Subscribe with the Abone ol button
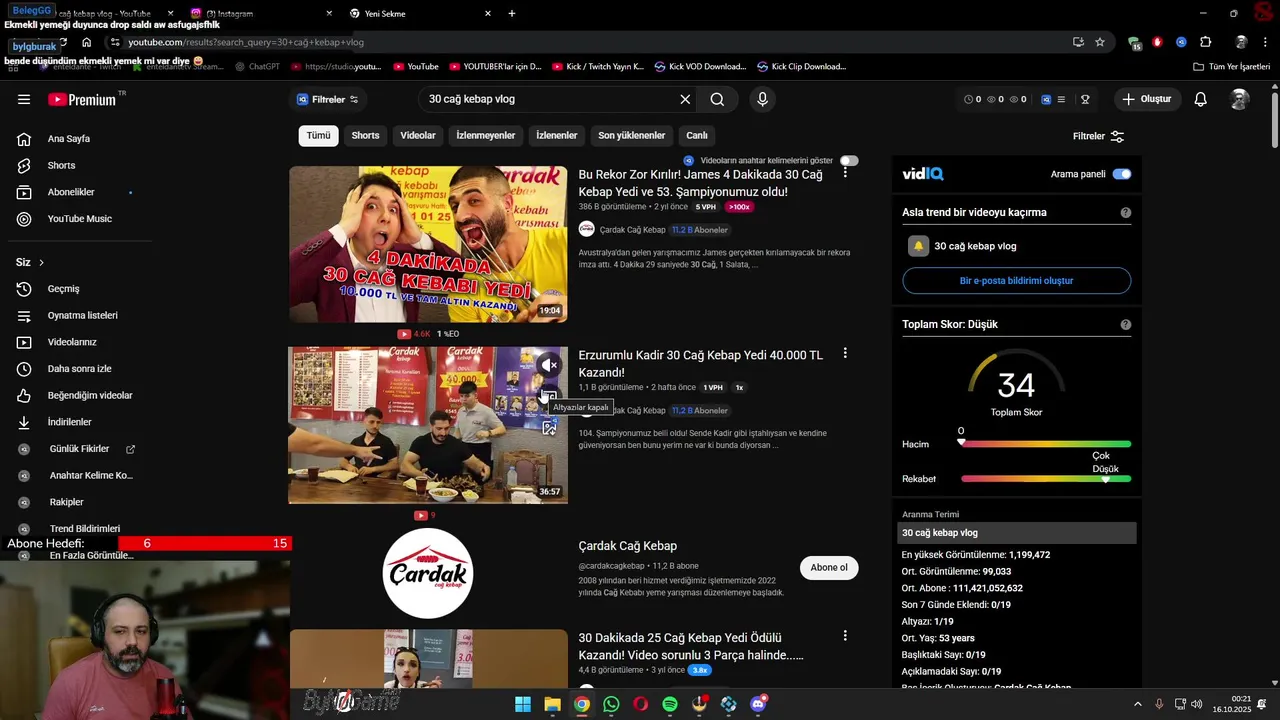The image size is (1280, 720). (x=828, y=567)
